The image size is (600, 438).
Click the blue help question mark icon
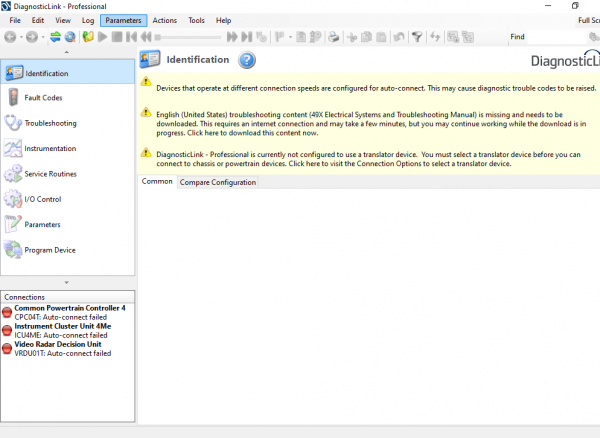click(247, 60)
